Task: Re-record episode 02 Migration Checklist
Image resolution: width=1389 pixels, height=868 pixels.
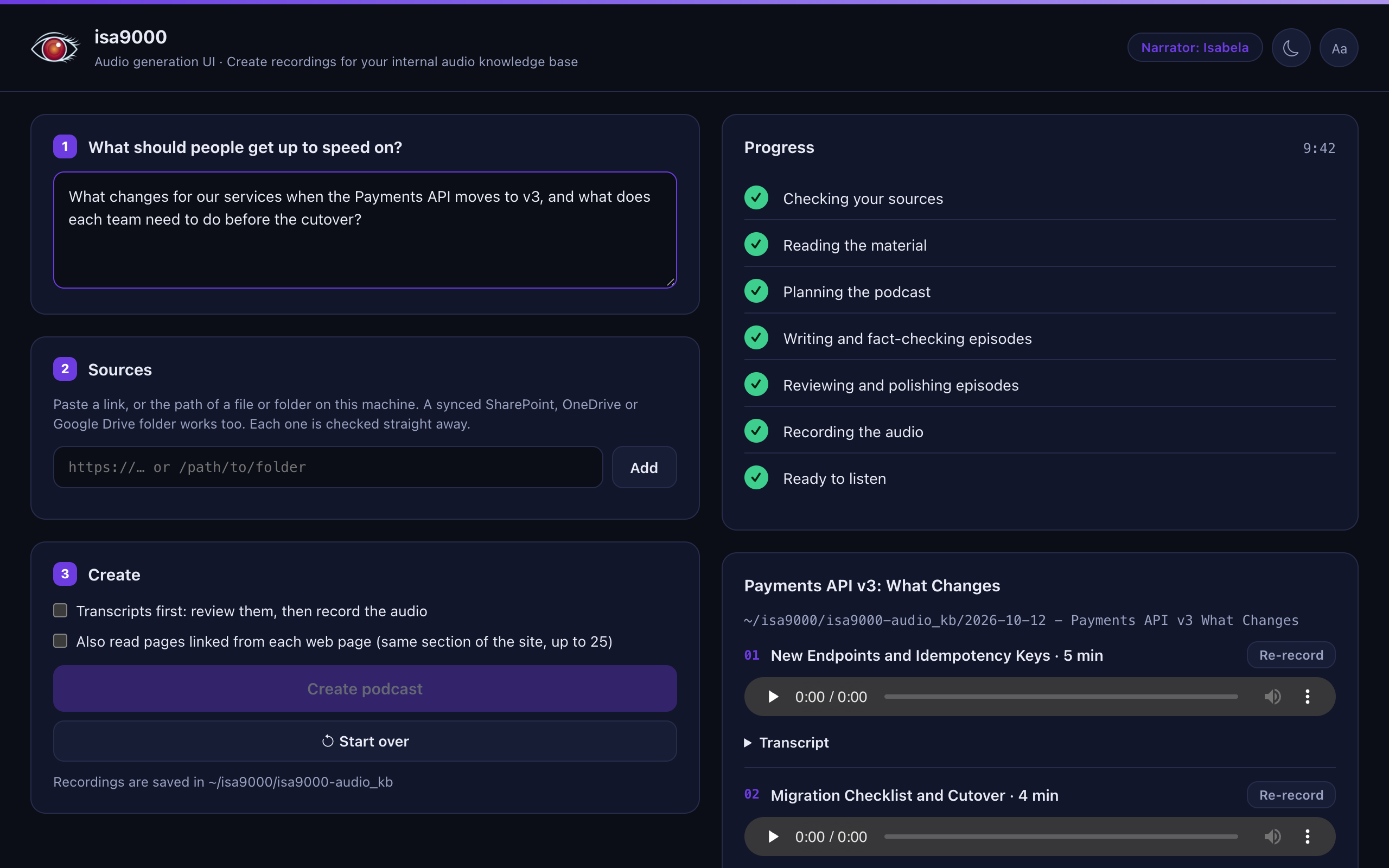Action: coord(1291,795)
